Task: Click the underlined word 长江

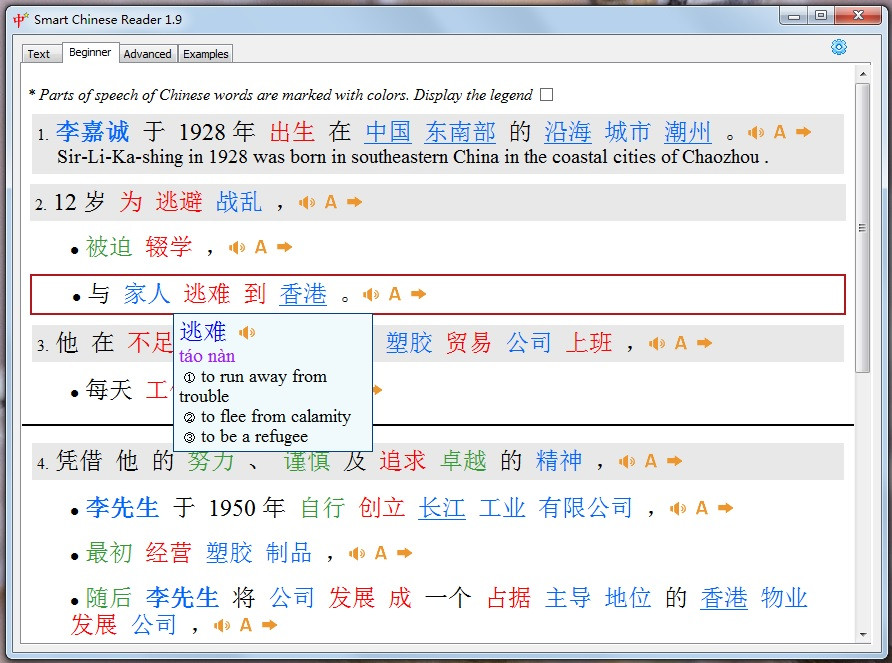Action: 442,508
